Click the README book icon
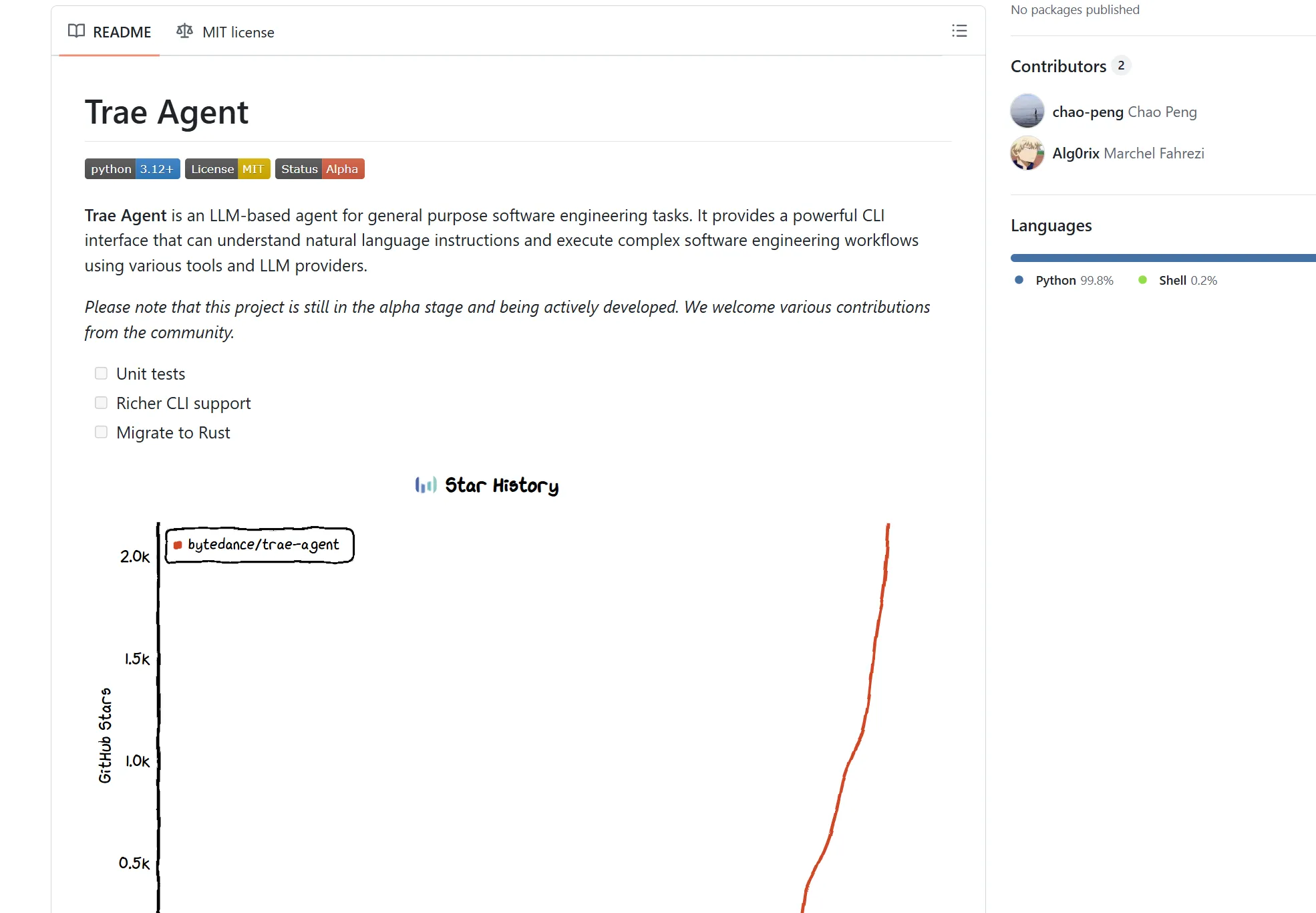 point(76,31)
